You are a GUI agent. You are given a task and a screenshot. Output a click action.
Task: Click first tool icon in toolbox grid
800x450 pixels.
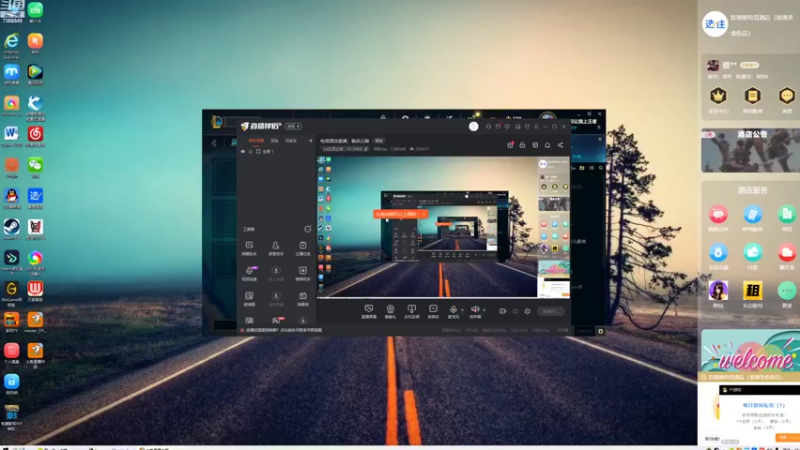click(249, 245)
